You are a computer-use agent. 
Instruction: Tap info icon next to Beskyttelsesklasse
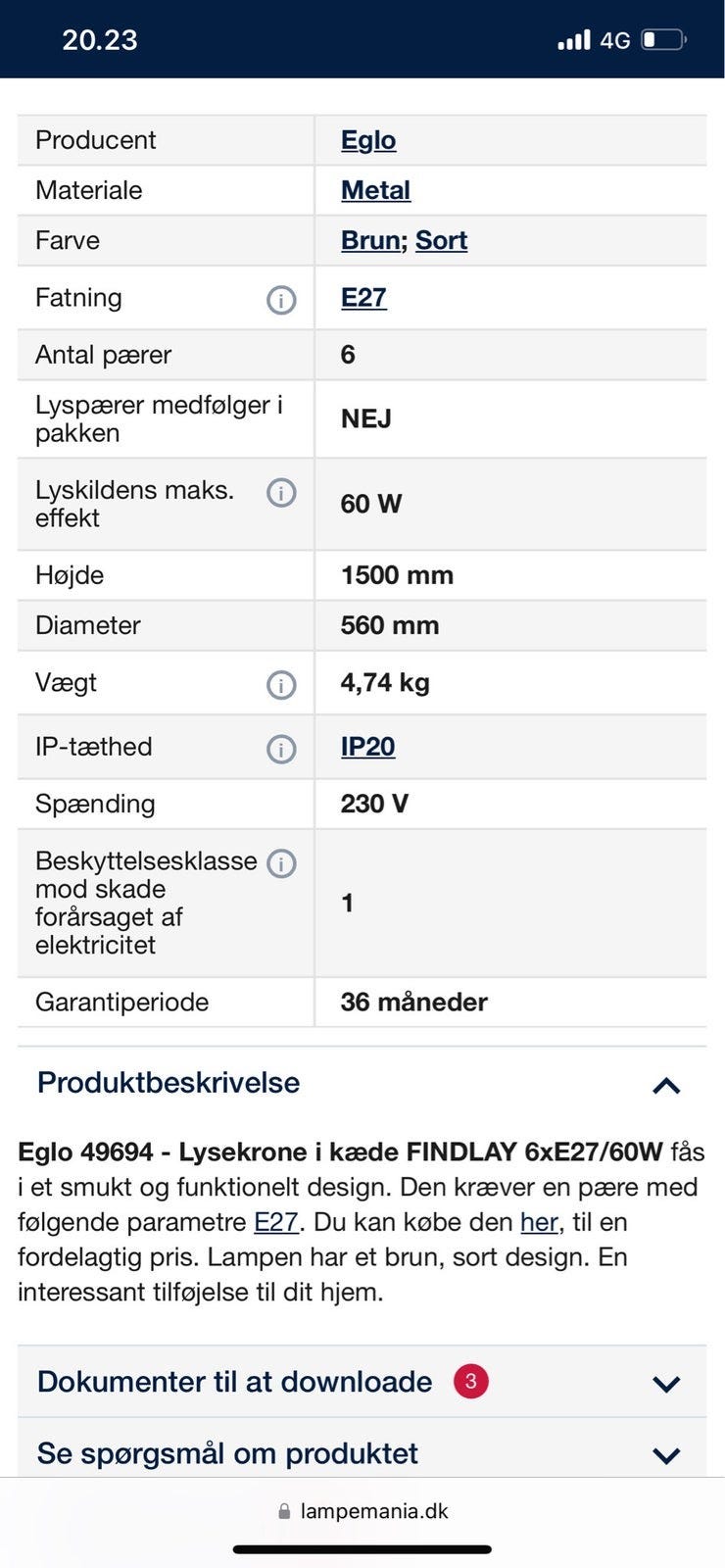coord(281,863)
